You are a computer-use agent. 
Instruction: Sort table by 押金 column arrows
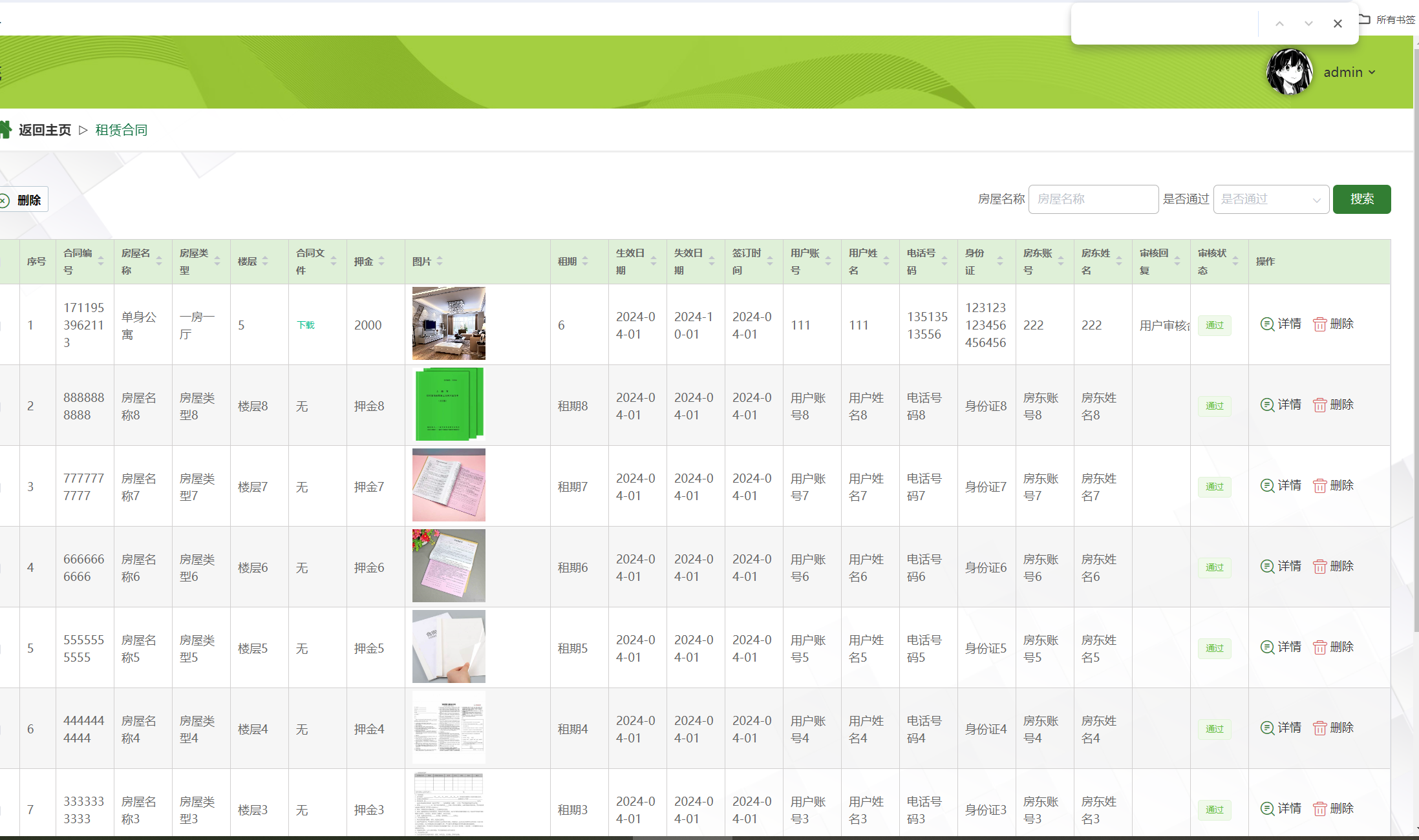381,262
